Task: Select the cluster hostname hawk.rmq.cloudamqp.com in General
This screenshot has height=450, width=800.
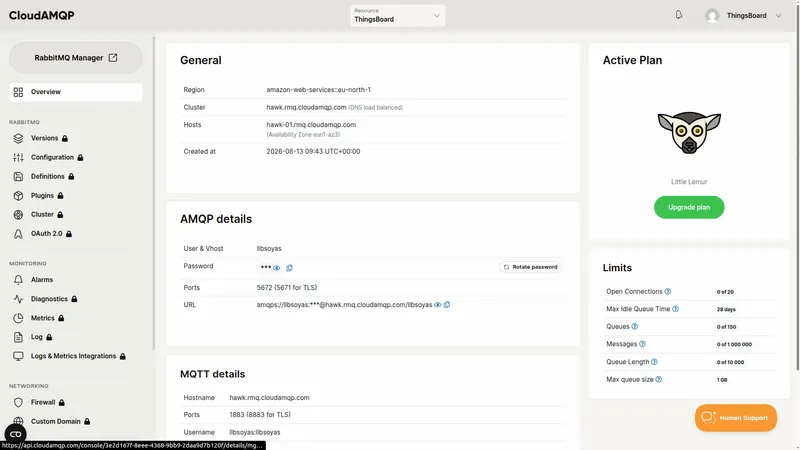Action: tap(306, 107)
